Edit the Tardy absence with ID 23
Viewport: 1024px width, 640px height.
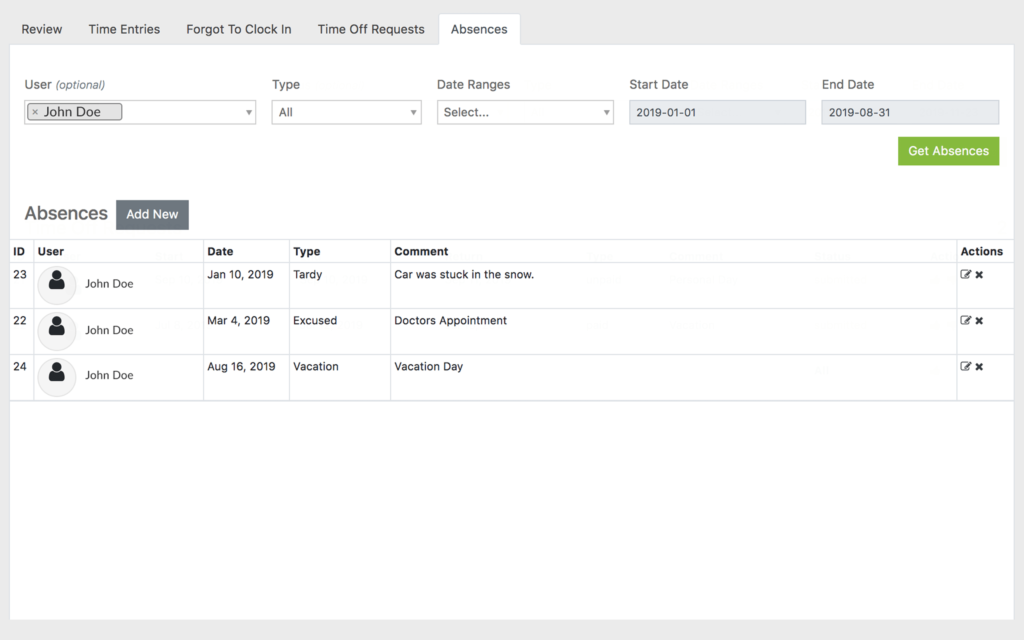pos(965,275)
